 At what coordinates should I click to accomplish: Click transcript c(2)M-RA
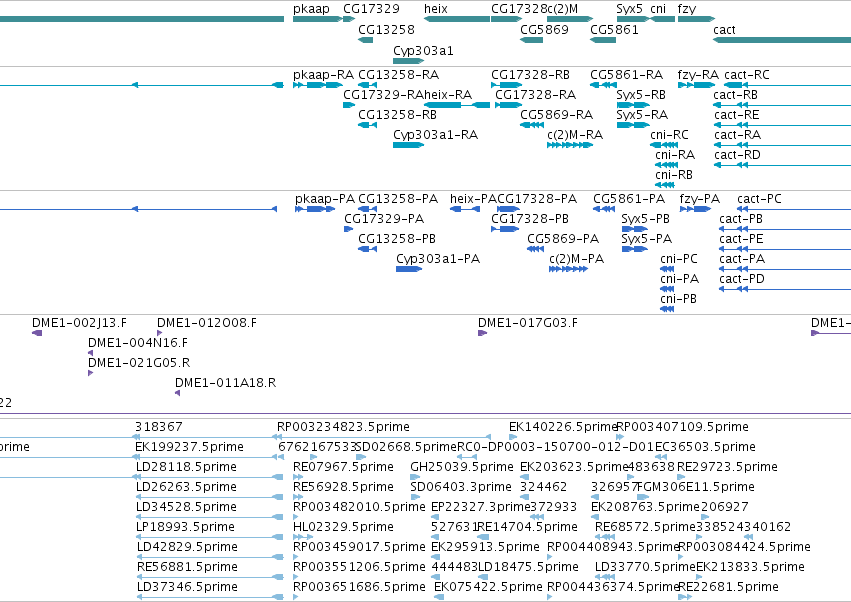tap(575, 135)
